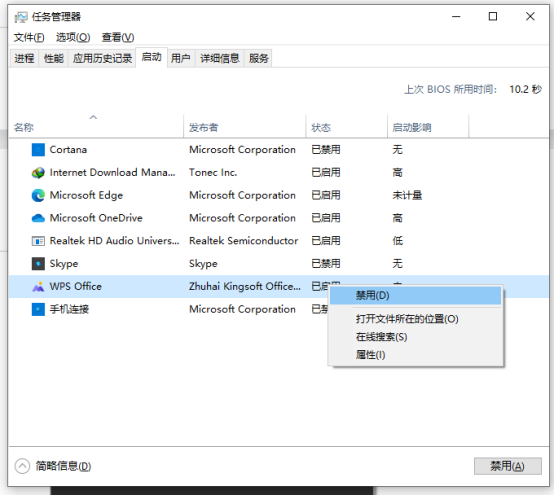This screenshot has width=554, height=495.
Task: Click 无 impact in Skype row
Action: point(397,264)
